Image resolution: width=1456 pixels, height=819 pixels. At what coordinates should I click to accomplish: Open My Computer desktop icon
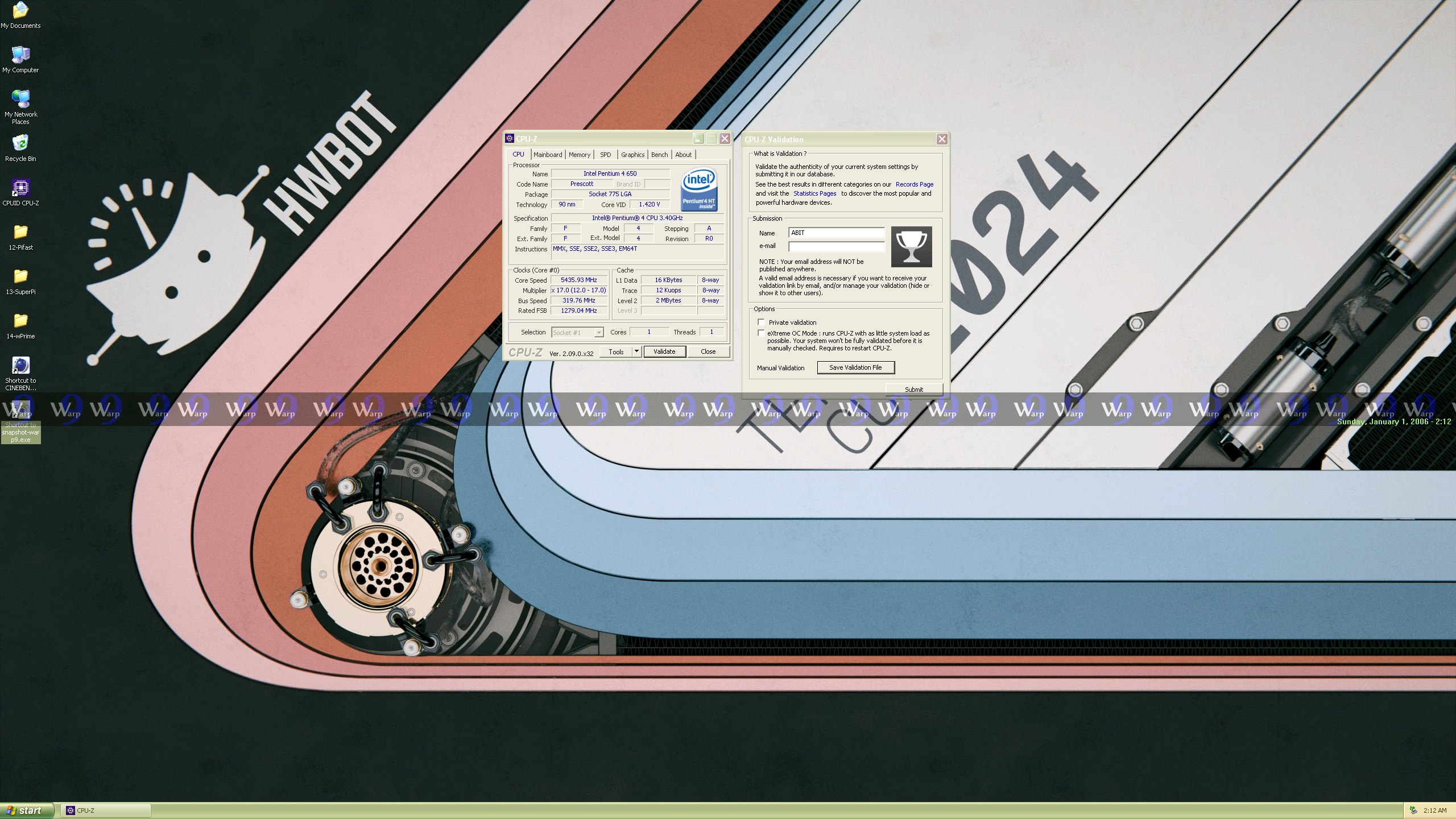click(20, 59)
